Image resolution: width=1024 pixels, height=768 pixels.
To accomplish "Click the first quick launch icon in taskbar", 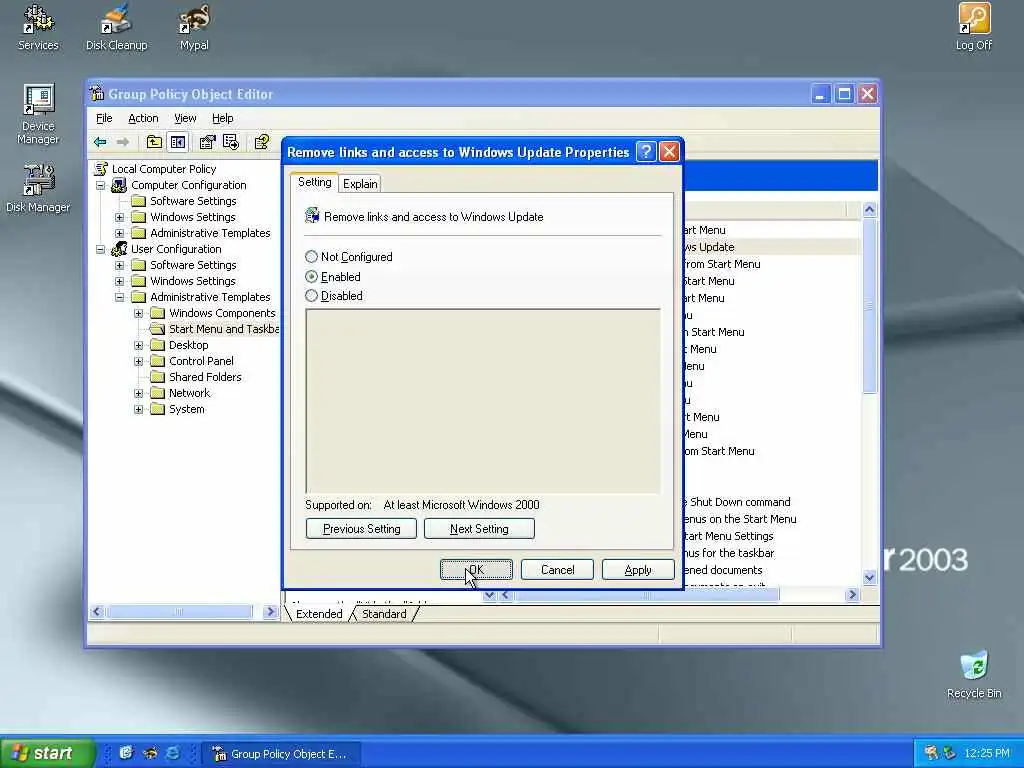I will point(125,753).
